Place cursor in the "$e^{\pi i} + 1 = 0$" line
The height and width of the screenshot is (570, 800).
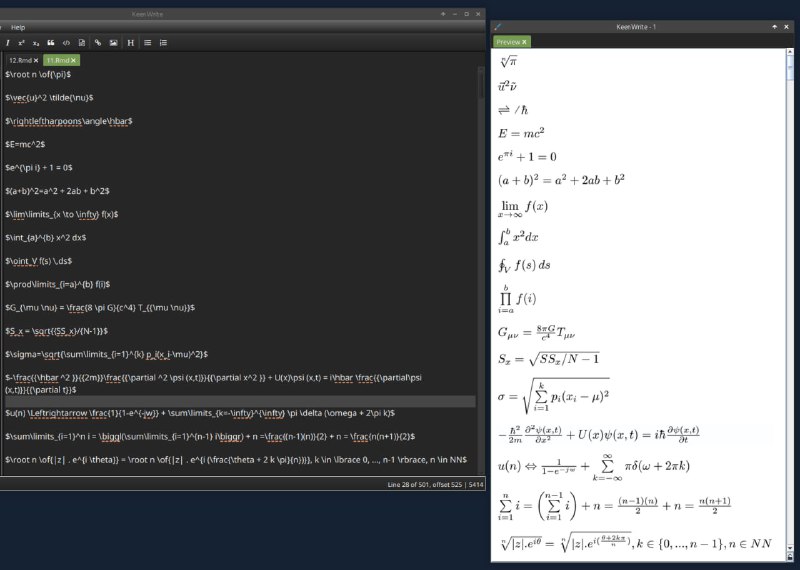coord(39,168)
